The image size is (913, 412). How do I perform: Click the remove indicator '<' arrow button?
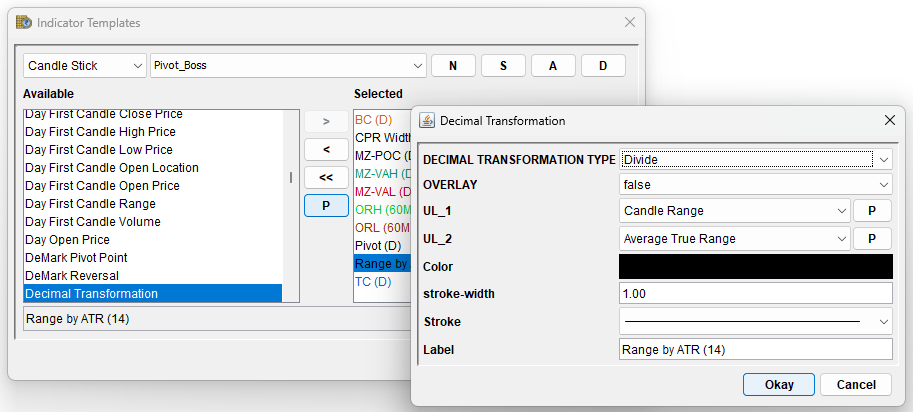coord(325,150)
